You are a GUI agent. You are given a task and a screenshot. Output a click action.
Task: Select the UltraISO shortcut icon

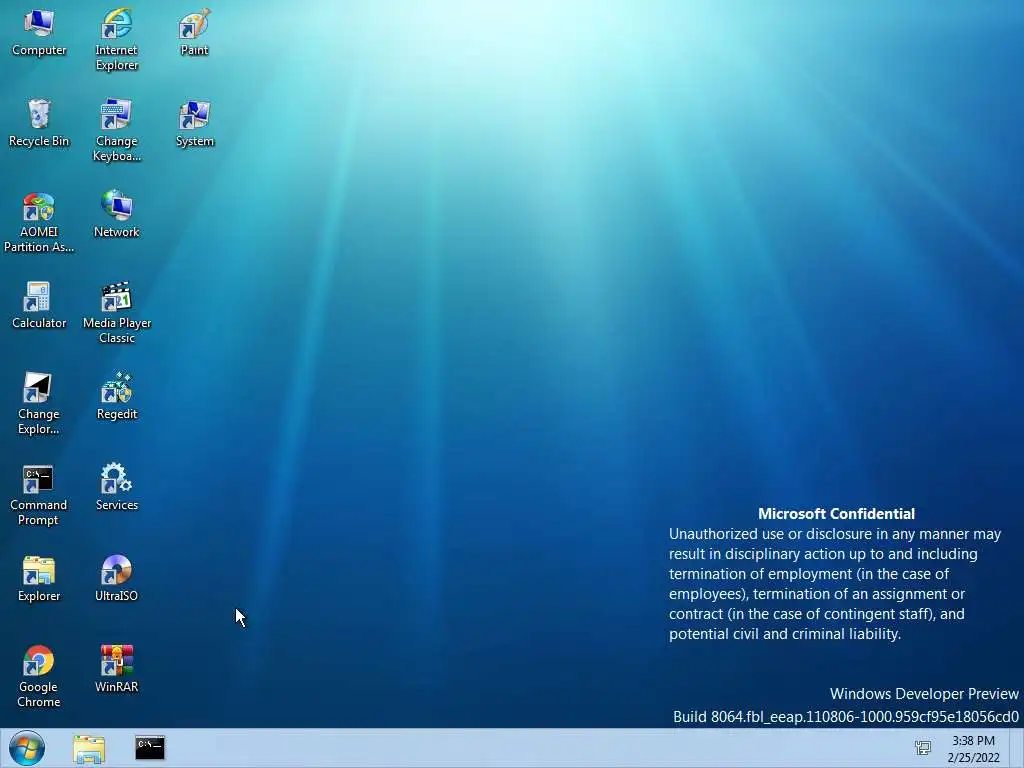click(x=116, y=579)
